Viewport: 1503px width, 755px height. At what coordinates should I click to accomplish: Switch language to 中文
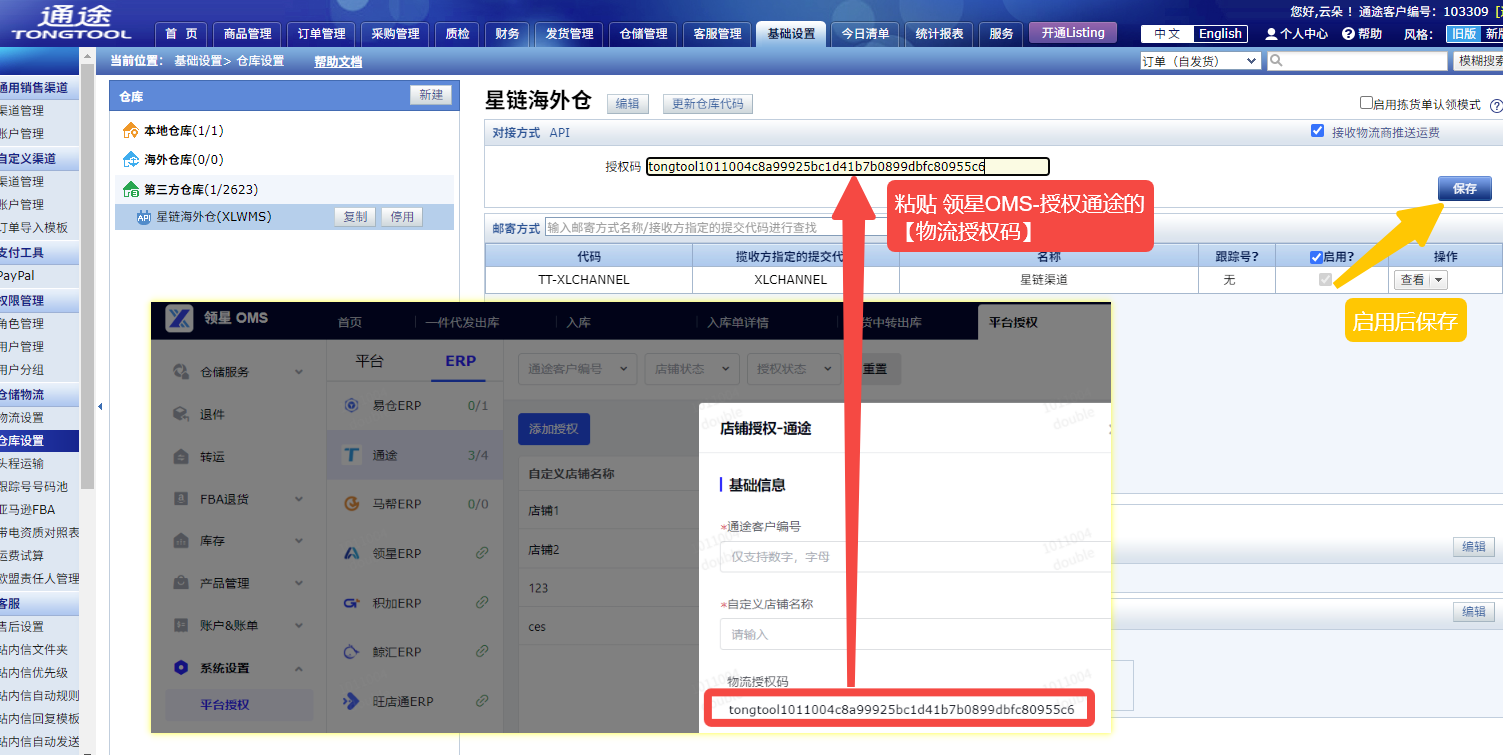point(1167,34)
